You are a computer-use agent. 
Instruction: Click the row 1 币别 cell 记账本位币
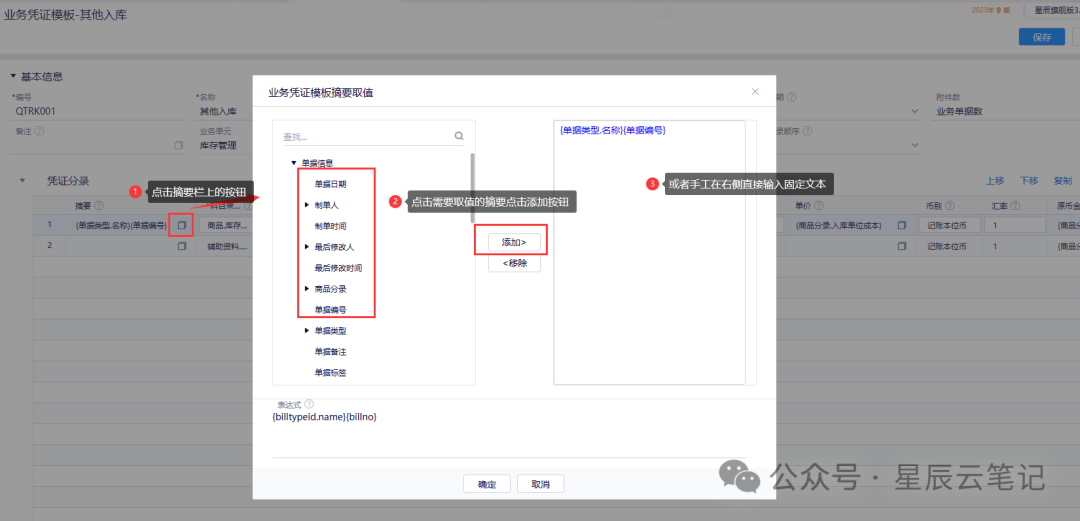949,225
